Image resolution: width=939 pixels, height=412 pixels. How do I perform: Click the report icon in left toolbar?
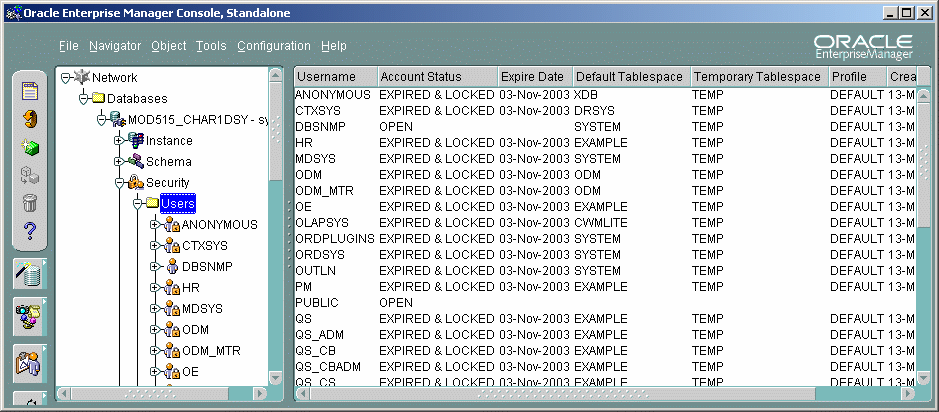[30, 91]
